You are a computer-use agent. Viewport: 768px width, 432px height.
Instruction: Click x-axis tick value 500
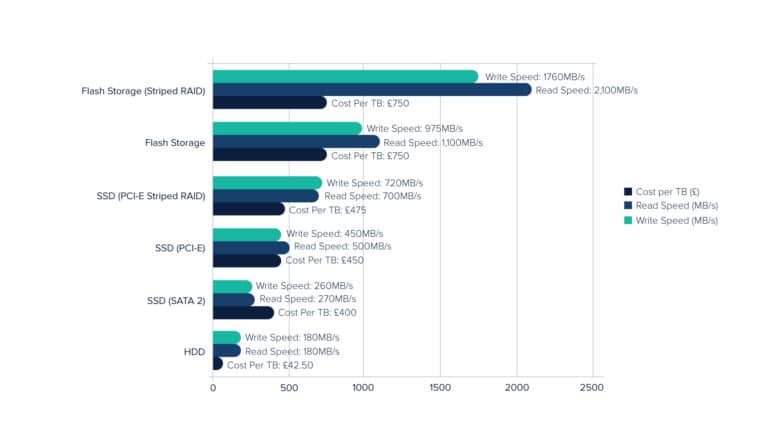click(289, 388)
